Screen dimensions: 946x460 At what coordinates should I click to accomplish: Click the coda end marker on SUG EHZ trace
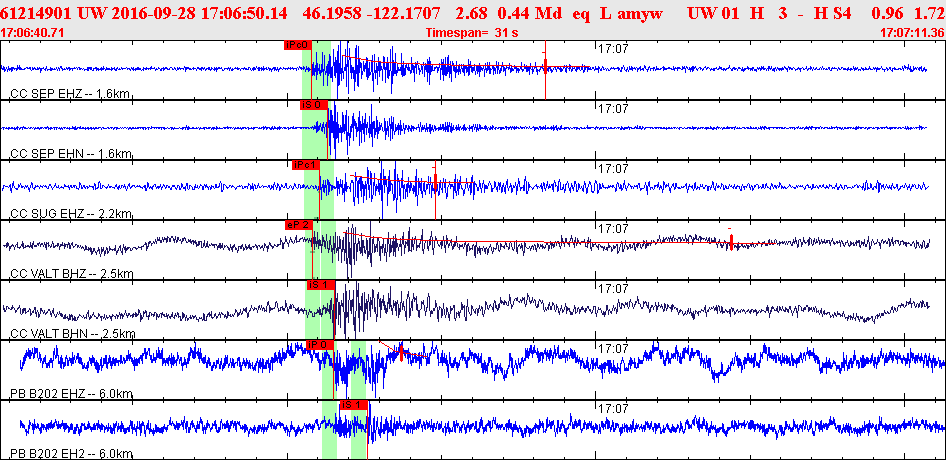click(435, 180)
